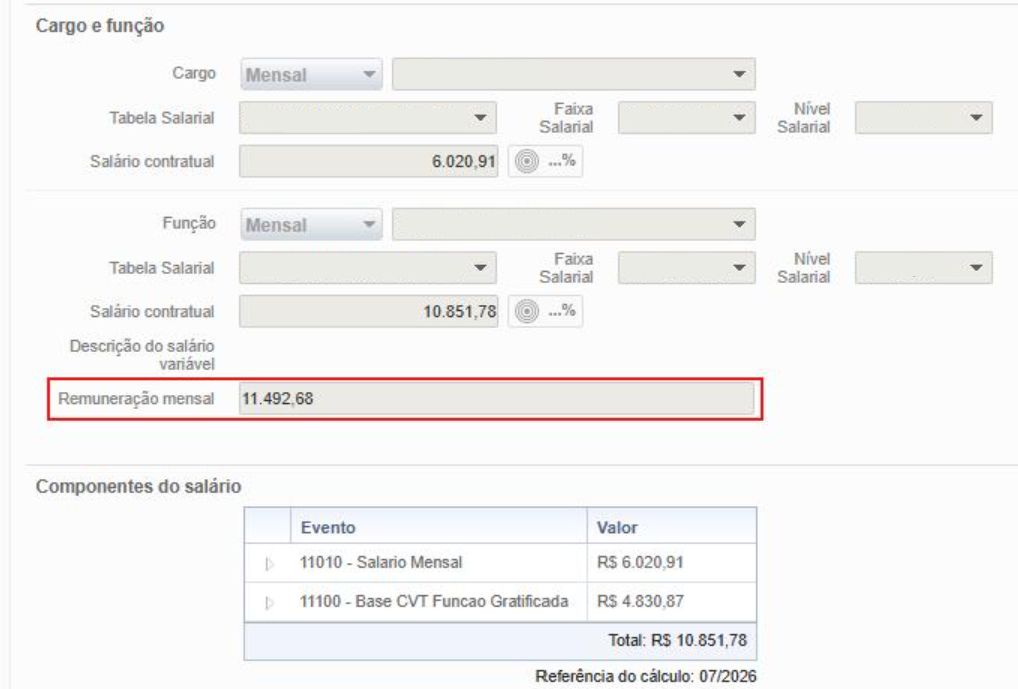Open the Função Tabela Salarial dropdown
Image resolution: width=1018 pixels, height=689 pixels.
click(367, 268)
